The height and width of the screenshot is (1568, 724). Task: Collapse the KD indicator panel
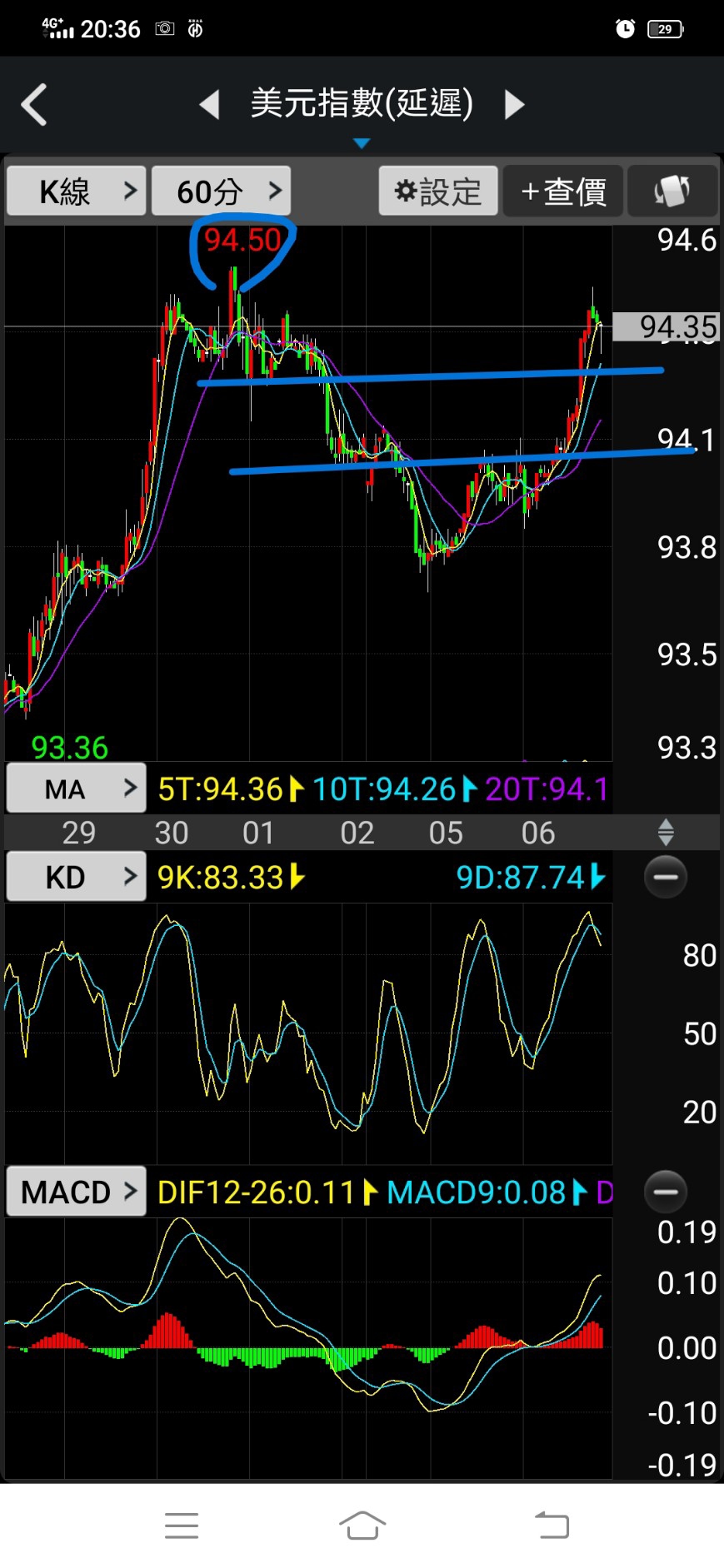pos(666,877)
